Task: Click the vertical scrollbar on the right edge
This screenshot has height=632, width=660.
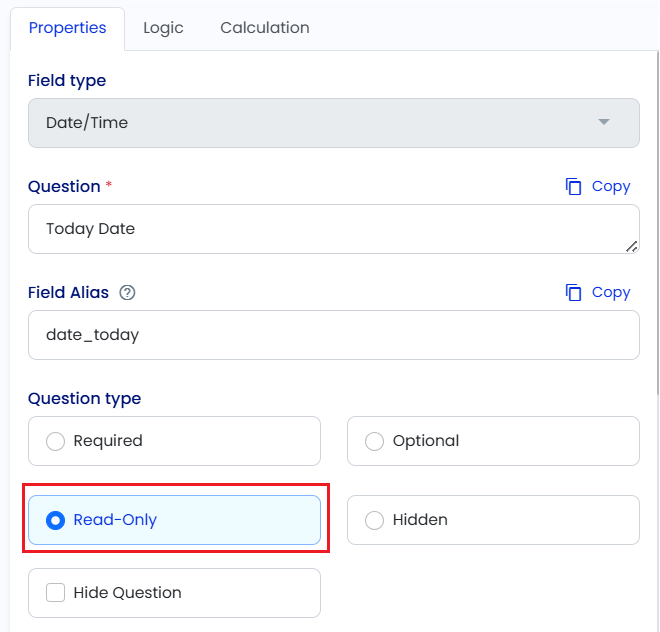Action: pos(657,223)
